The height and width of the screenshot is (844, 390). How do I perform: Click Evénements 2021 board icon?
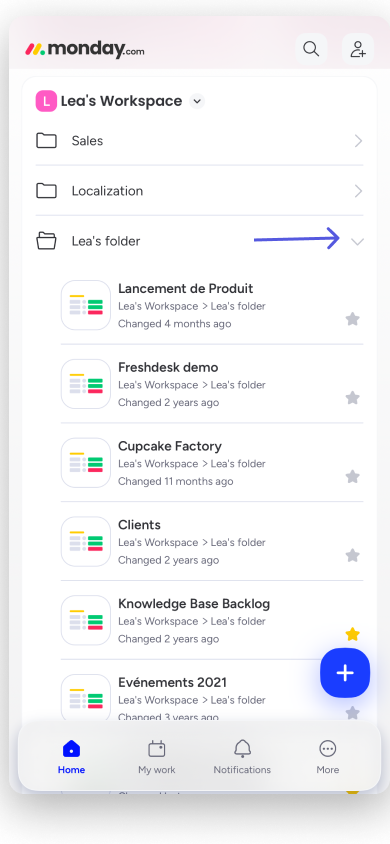click(x=86, y=698)
